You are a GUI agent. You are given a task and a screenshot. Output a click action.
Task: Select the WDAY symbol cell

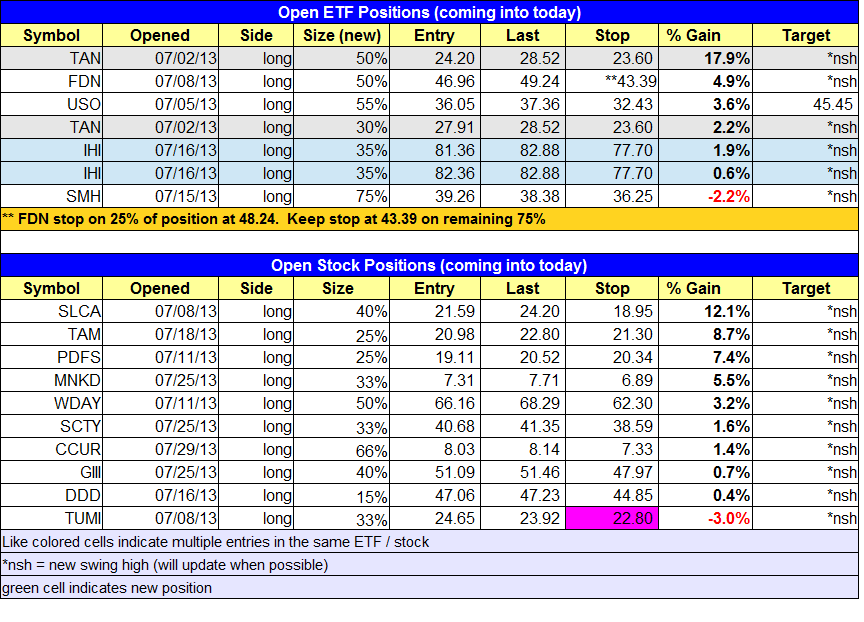coord(51,403)
